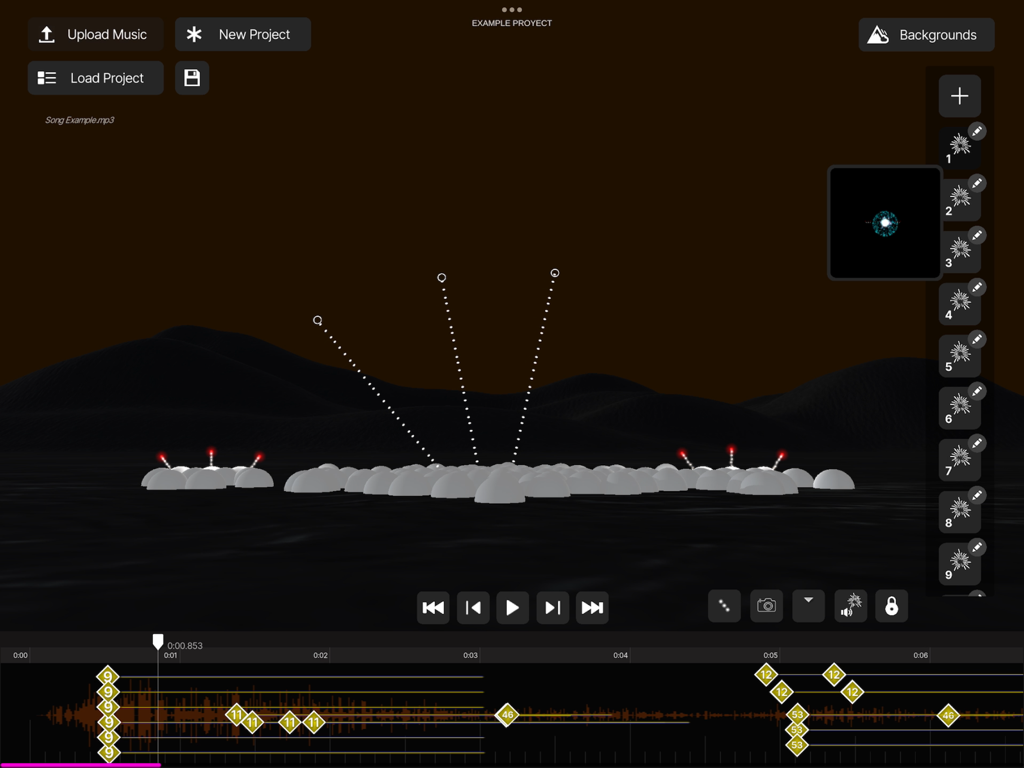1024x768 pixels.
Task: Select the yellow 46 marker near 0:03 on timeline
Action: click(x=508, y=715)
